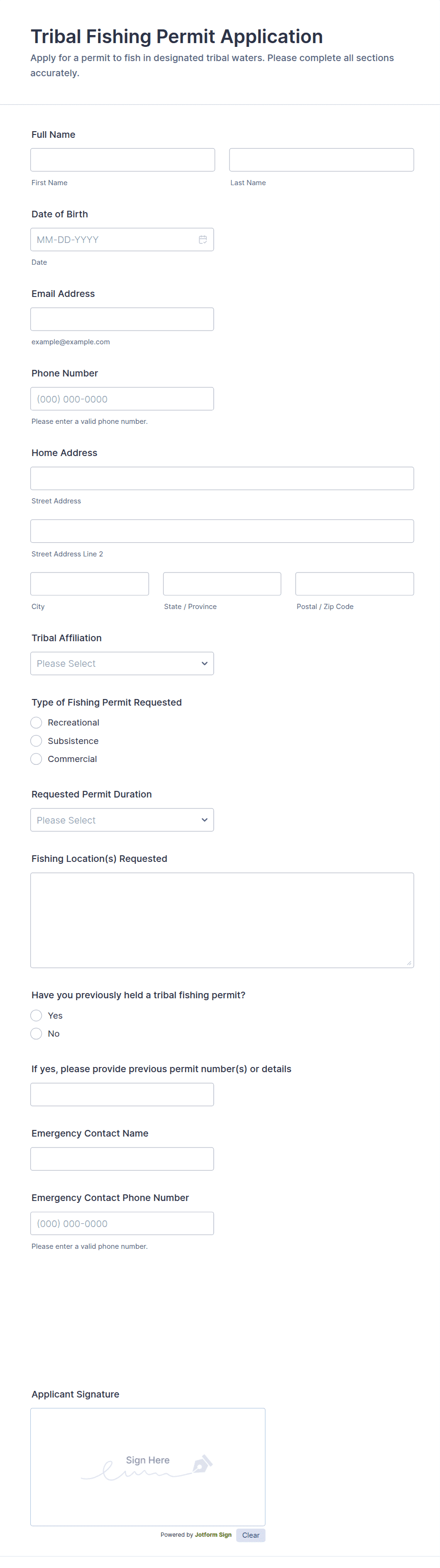Open the Tribal Affiliation dropdown
Screen dimensions: 440x1568
pyautogui.click(x=122, y=663)
